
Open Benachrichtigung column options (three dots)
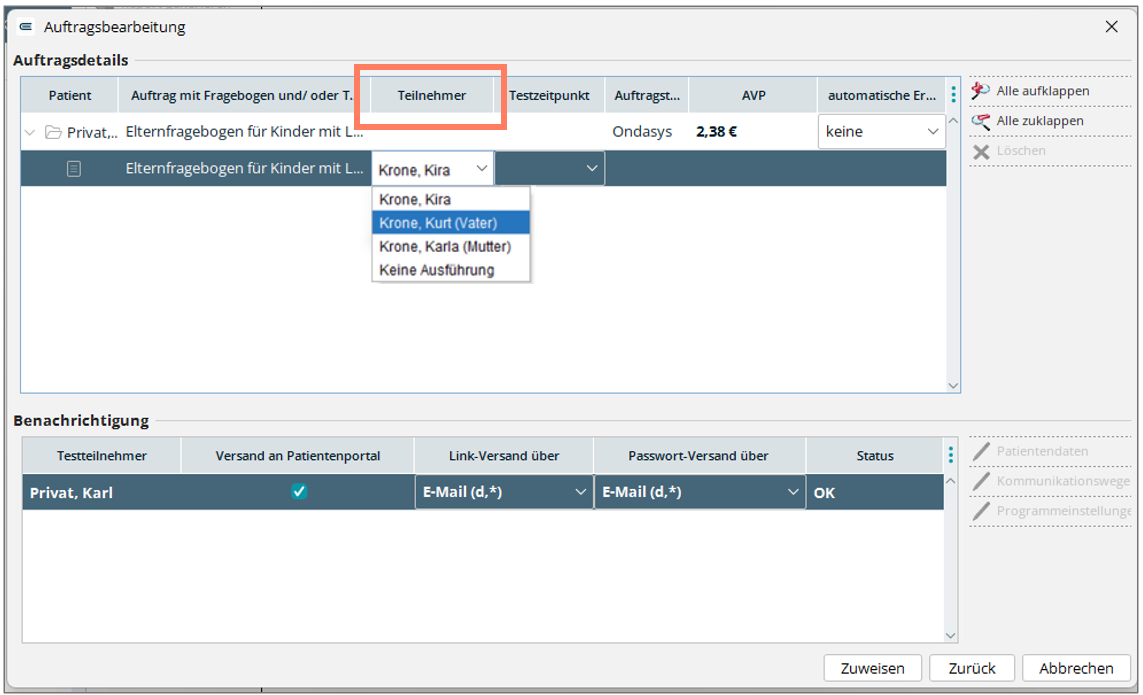[951, 455]
